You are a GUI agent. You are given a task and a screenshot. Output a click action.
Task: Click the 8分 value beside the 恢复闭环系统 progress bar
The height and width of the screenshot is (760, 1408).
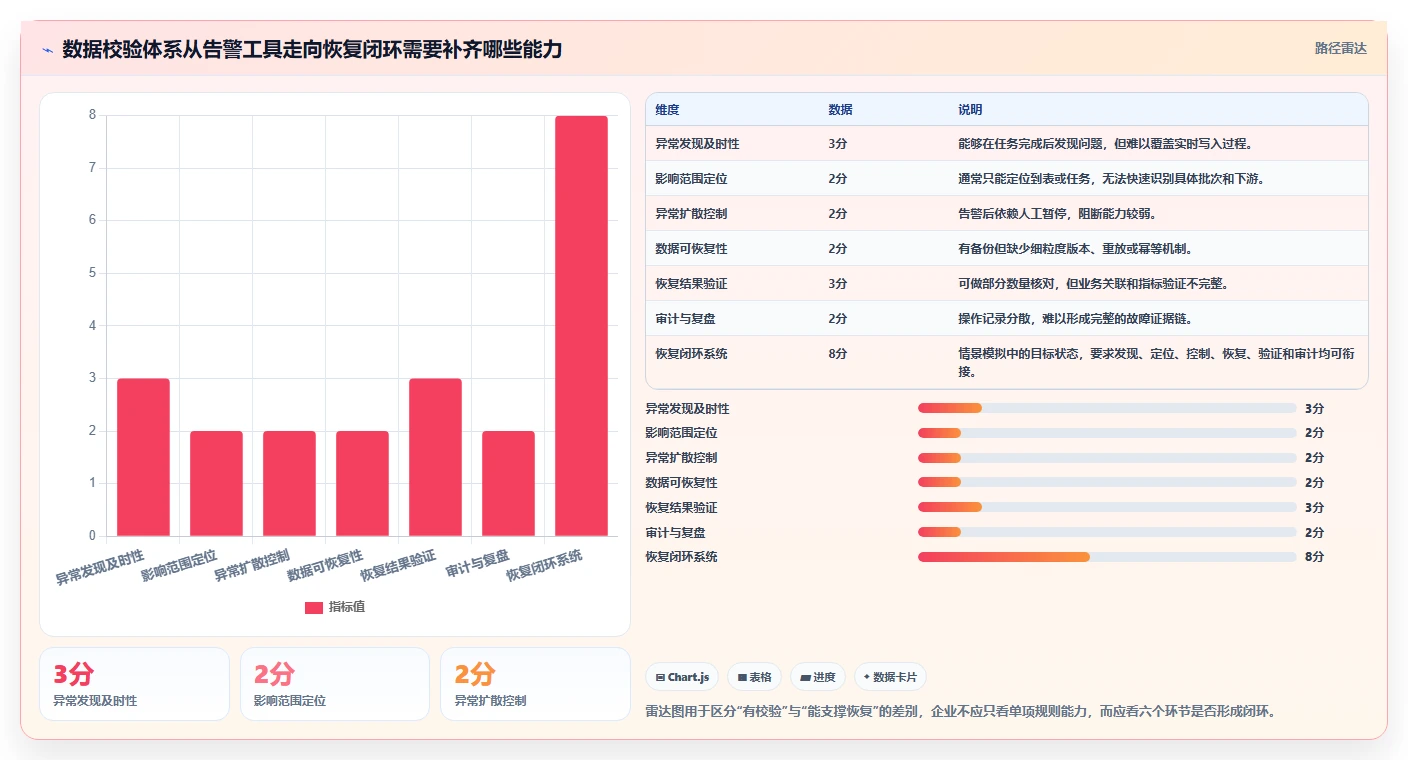coord(1314,557)
